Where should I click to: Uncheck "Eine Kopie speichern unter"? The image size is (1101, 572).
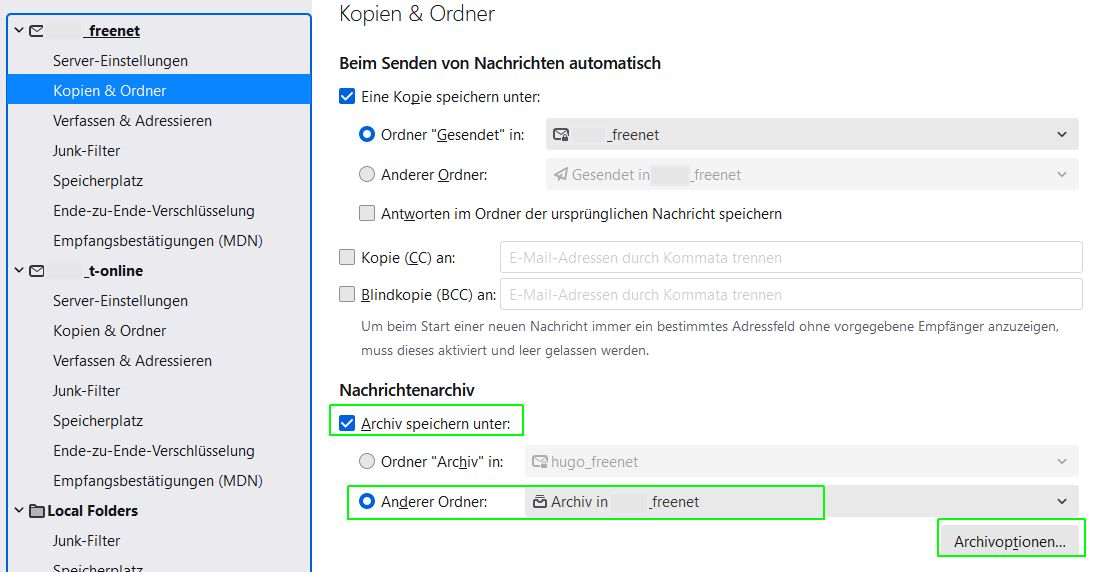tap(348, 97)
